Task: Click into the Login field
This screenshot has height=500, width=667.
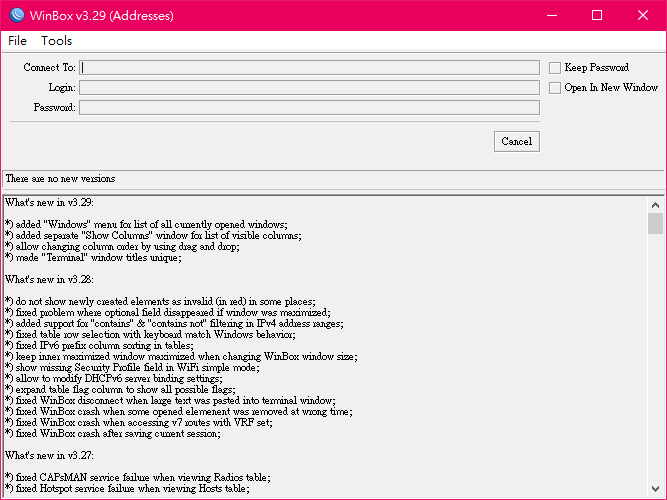Action: pos(309,87)
